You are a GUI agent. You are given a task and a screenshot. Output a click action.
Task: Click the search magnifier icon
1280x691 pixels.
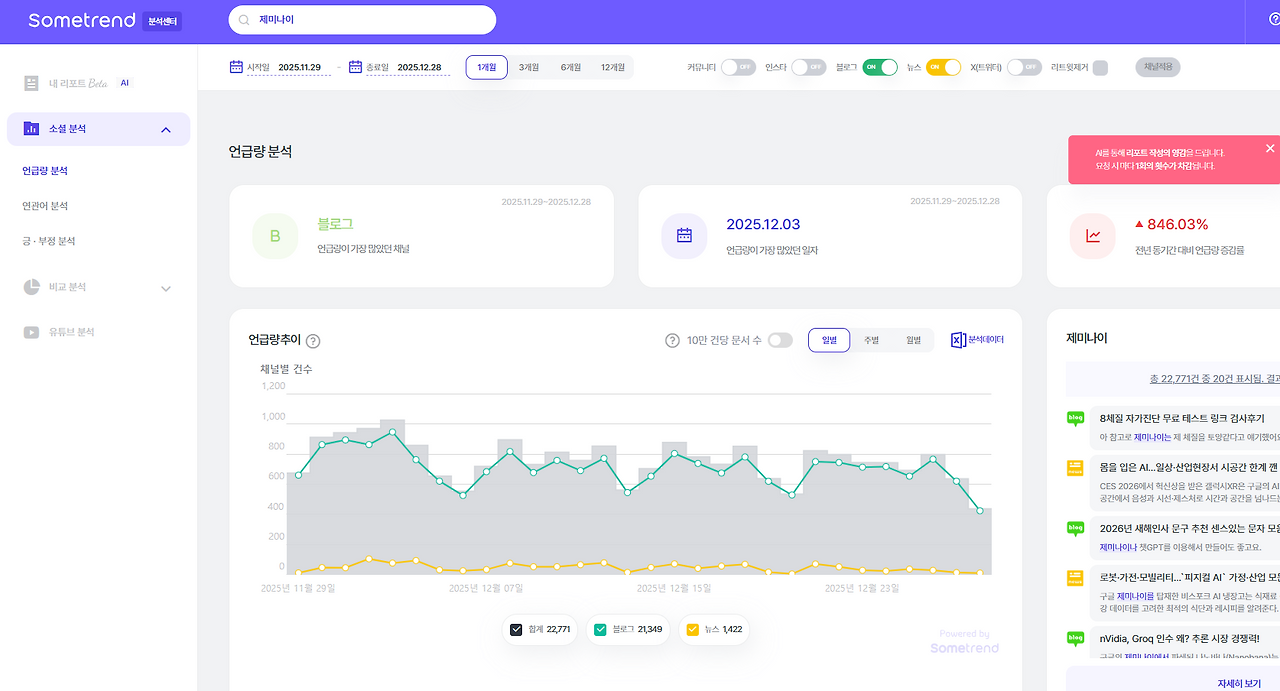(x=244, y=20)
